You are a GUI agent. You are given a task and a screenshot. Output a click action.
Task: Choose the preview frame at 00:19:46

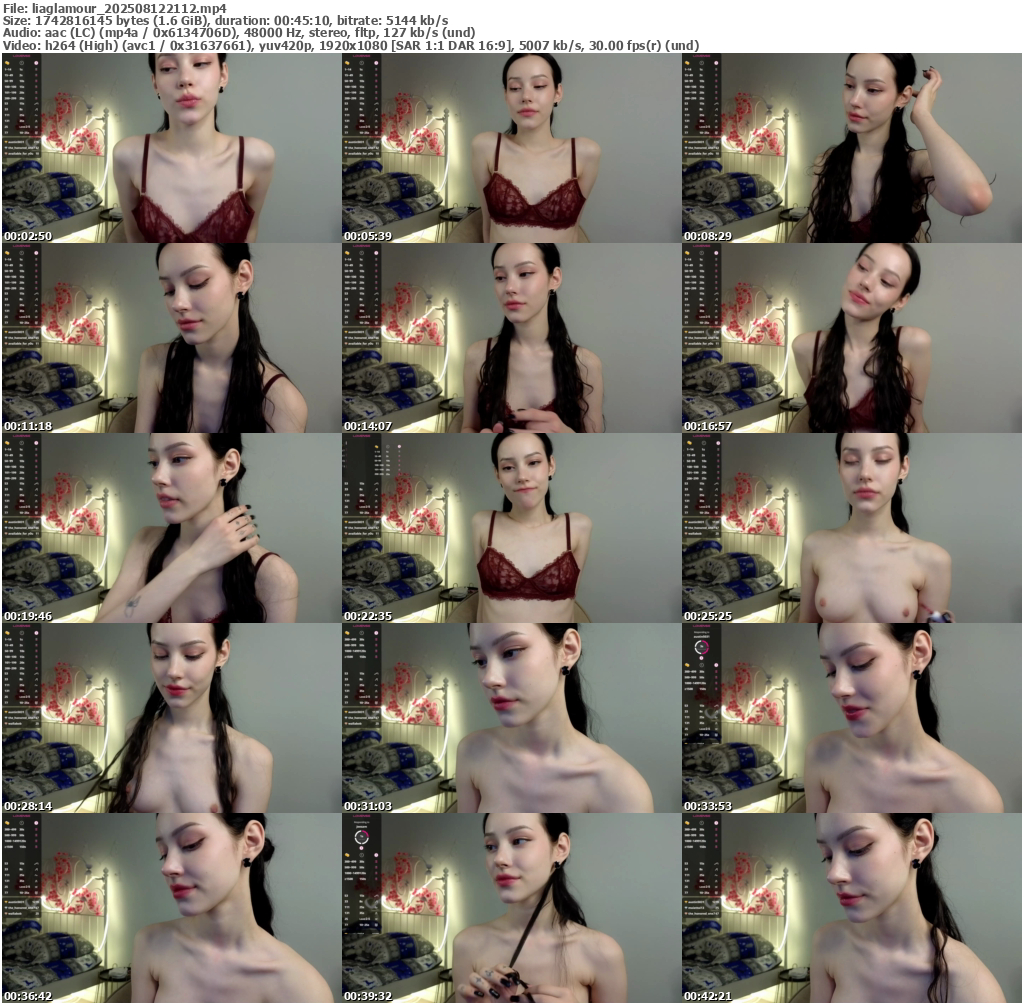(171, 528)
